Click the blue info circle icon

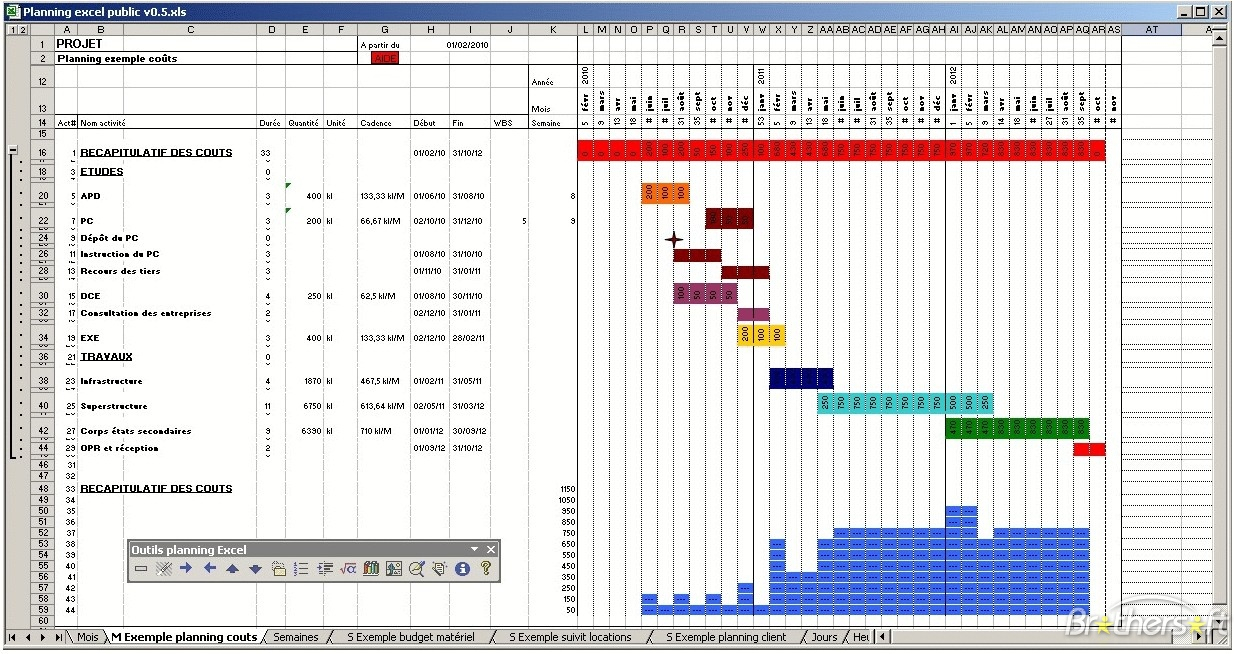click(x=462, y=569)
